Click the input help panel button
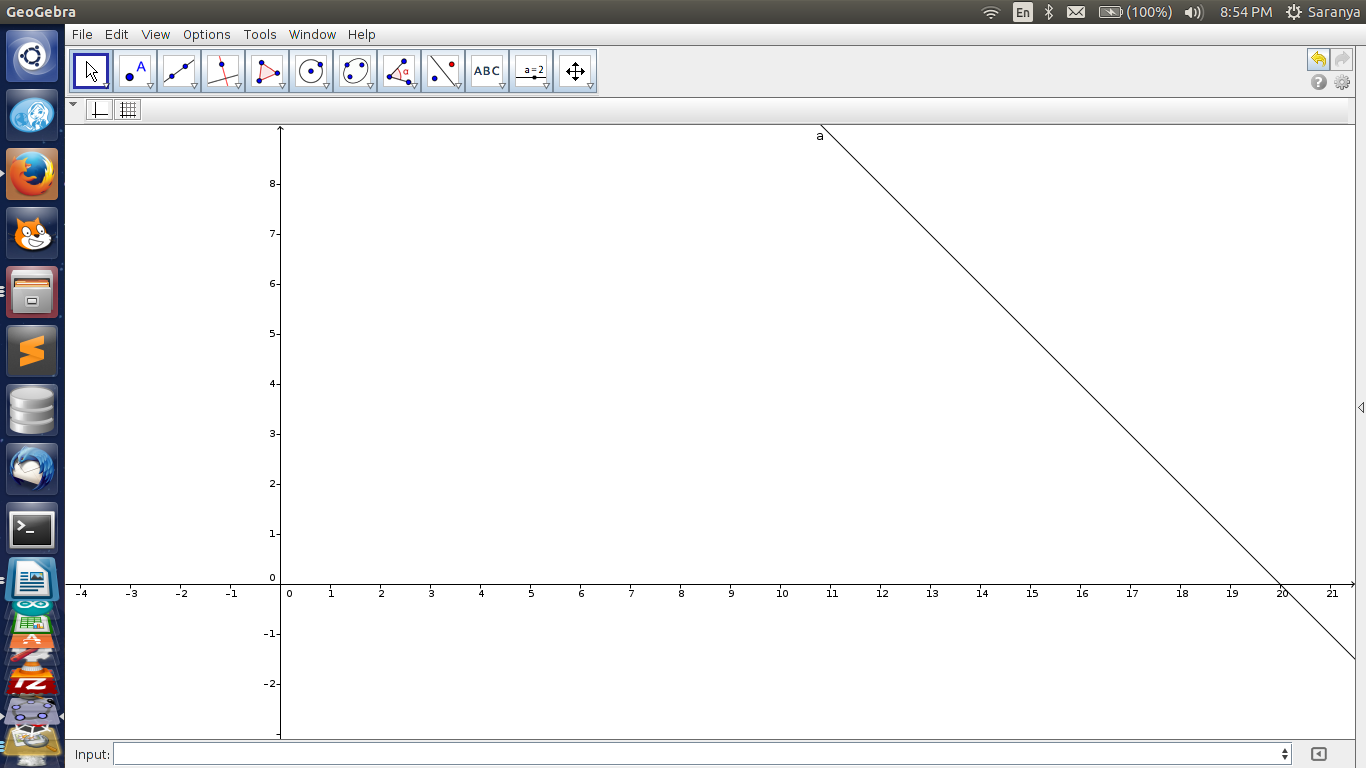 click(1319, 754)
